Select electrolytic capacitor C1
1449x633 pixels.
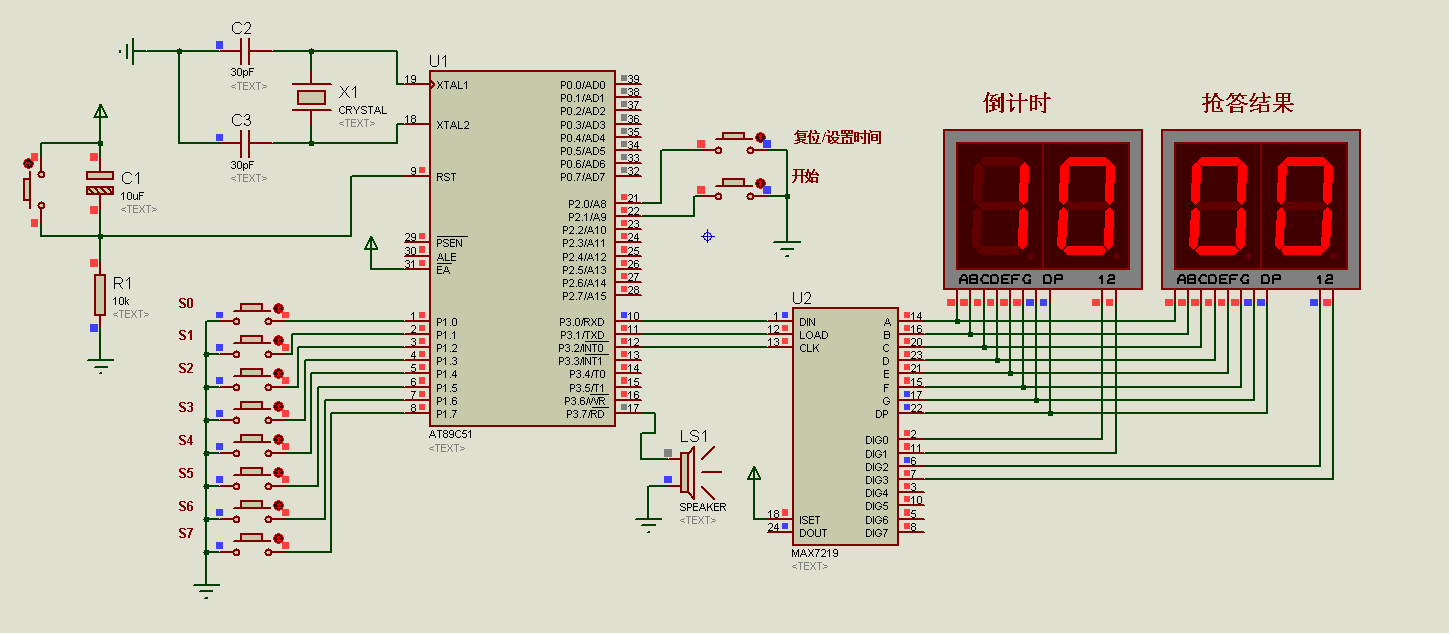pyautogui.click(x=99, y=182)
